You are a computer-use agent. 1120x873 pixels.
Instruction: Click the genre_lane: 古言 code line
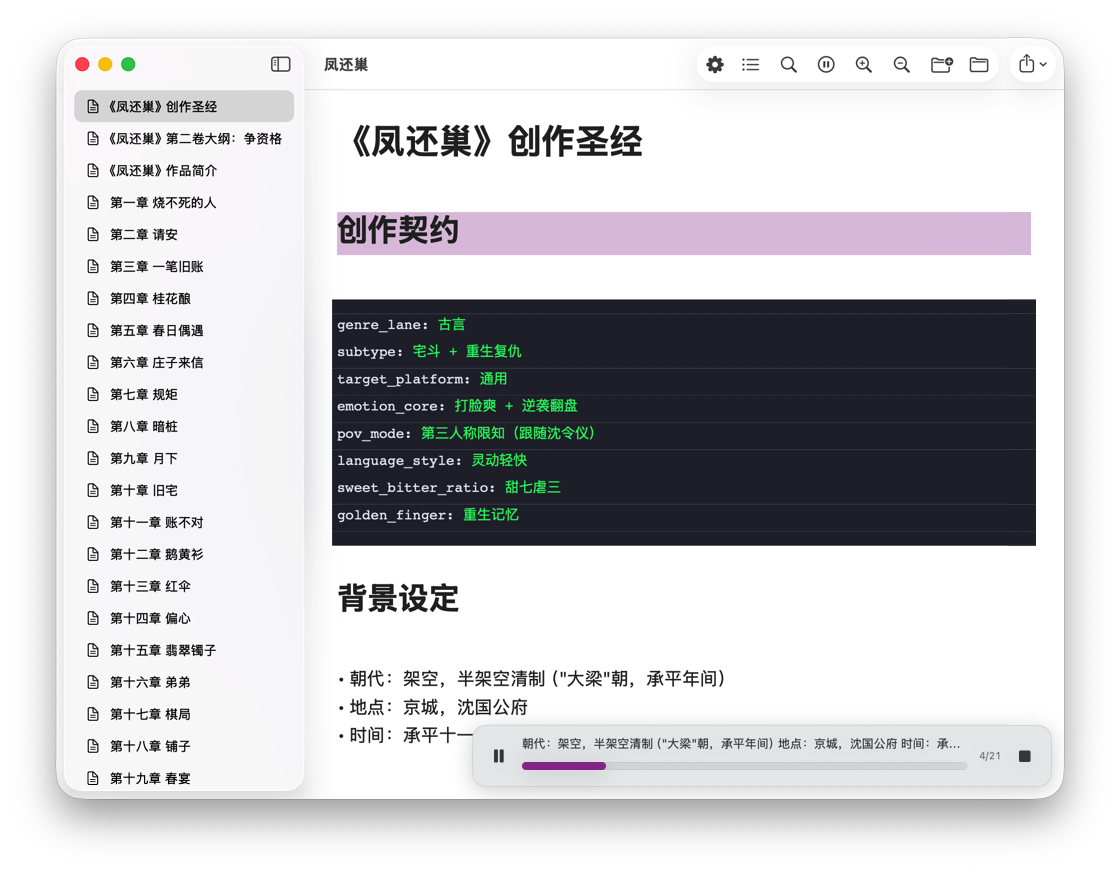coord(401,324)
